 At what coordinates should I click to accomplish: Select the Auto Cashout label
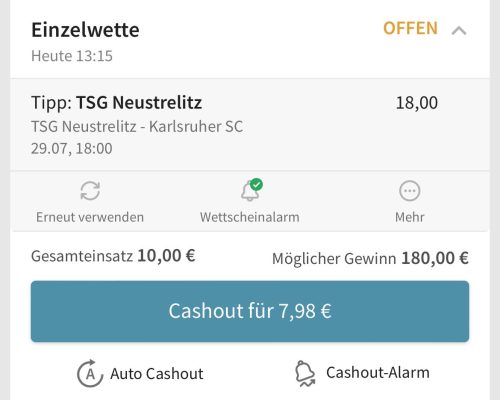coord(157,374)
